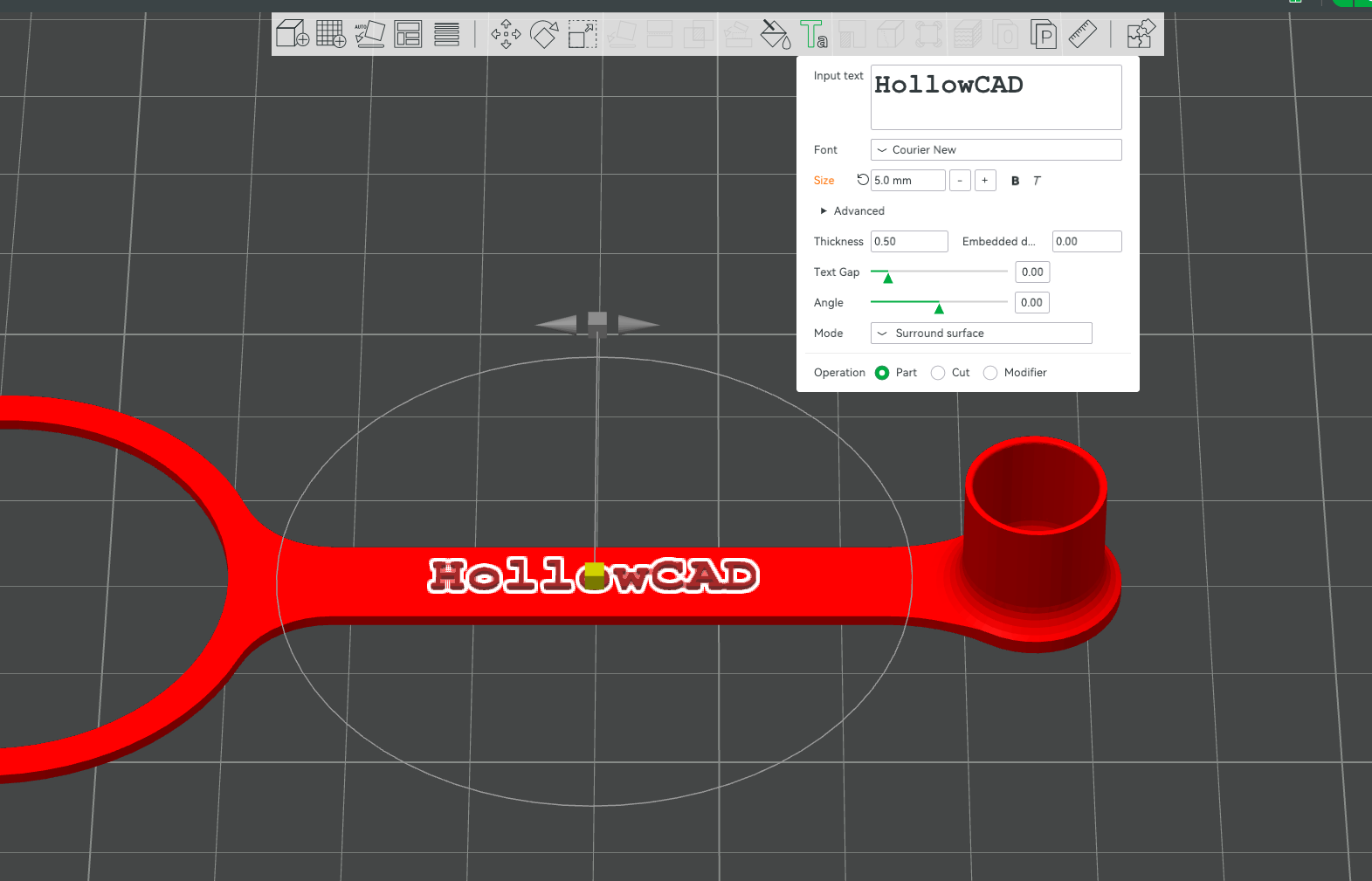Click the Arrange all objects icon

(408, 34)
